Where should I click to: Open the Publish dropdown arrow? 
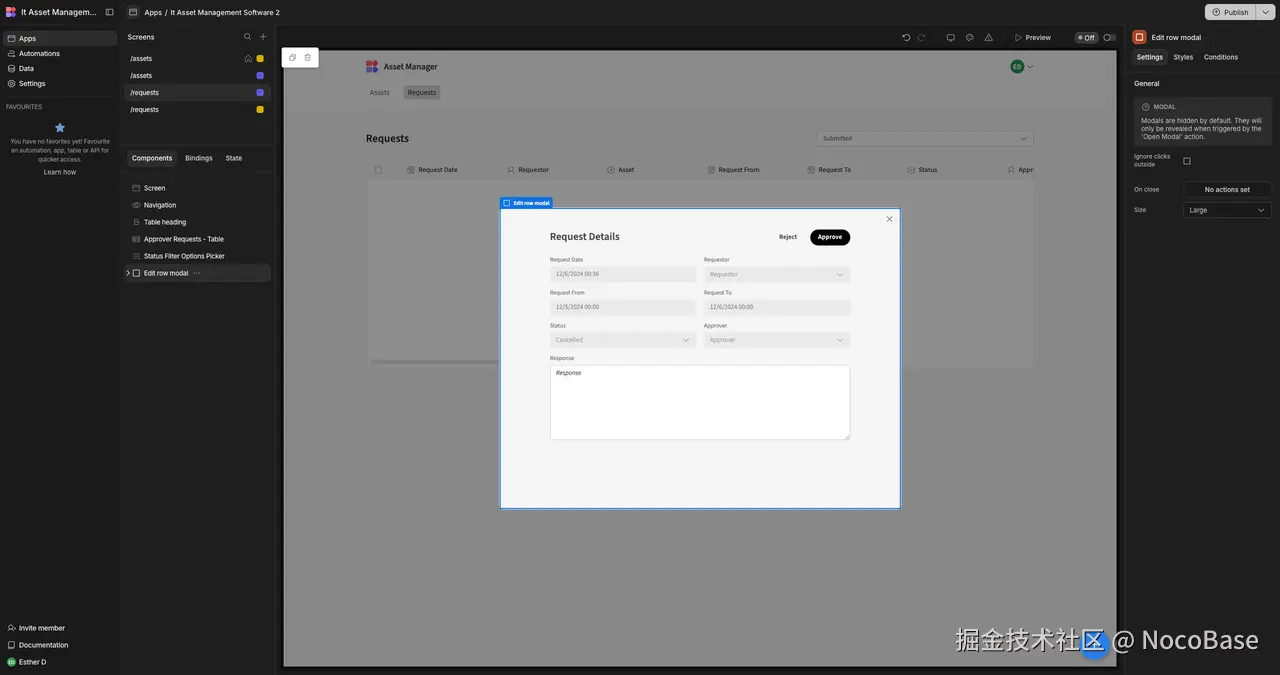[x=1265, y=12]
